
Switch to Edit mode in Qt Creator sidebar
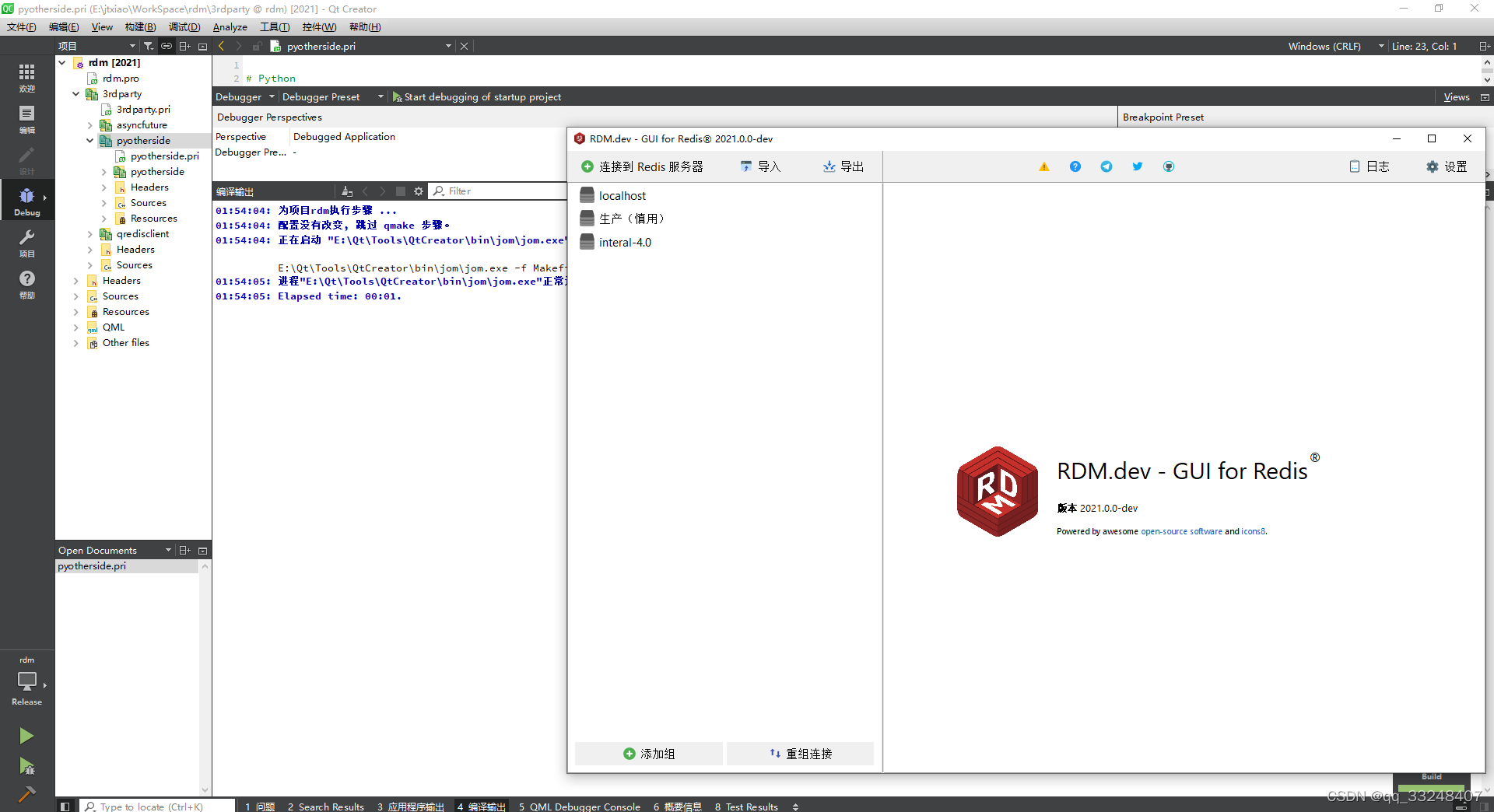(x=27, y=119)
